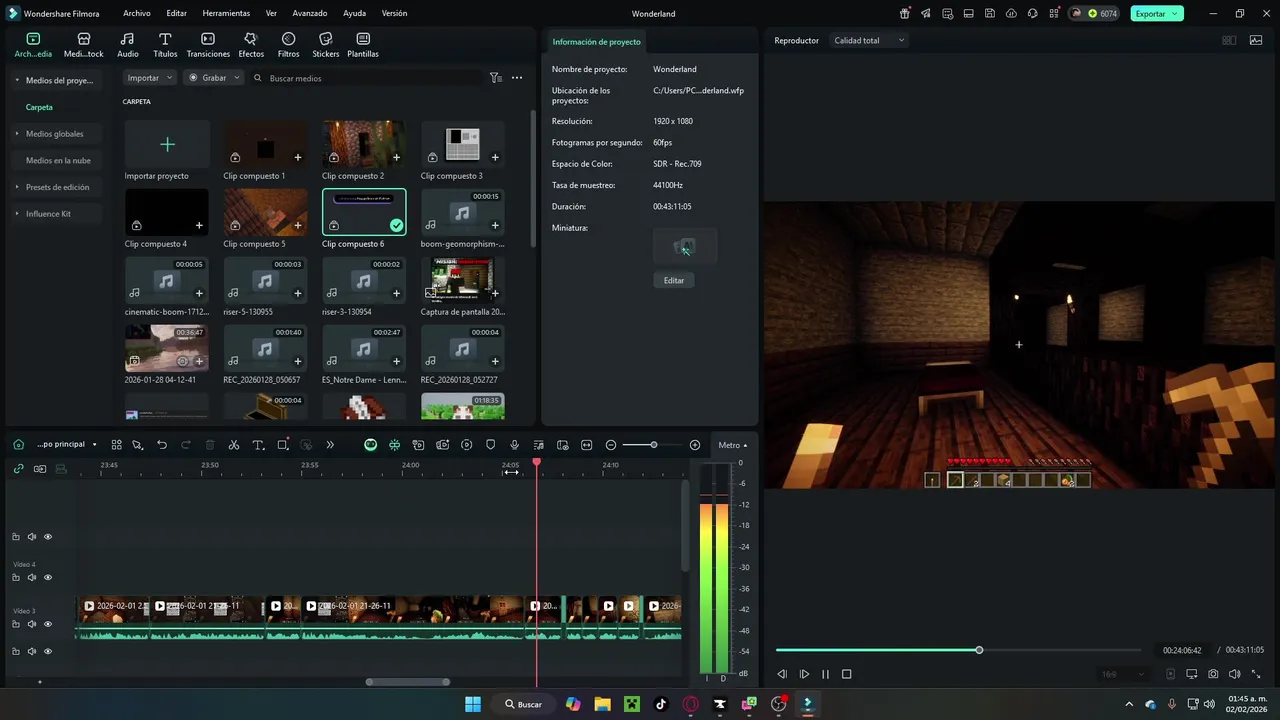This screenshot has width=1280, height=720.
Task: Open the Avanzado menu
Action: 310,14
